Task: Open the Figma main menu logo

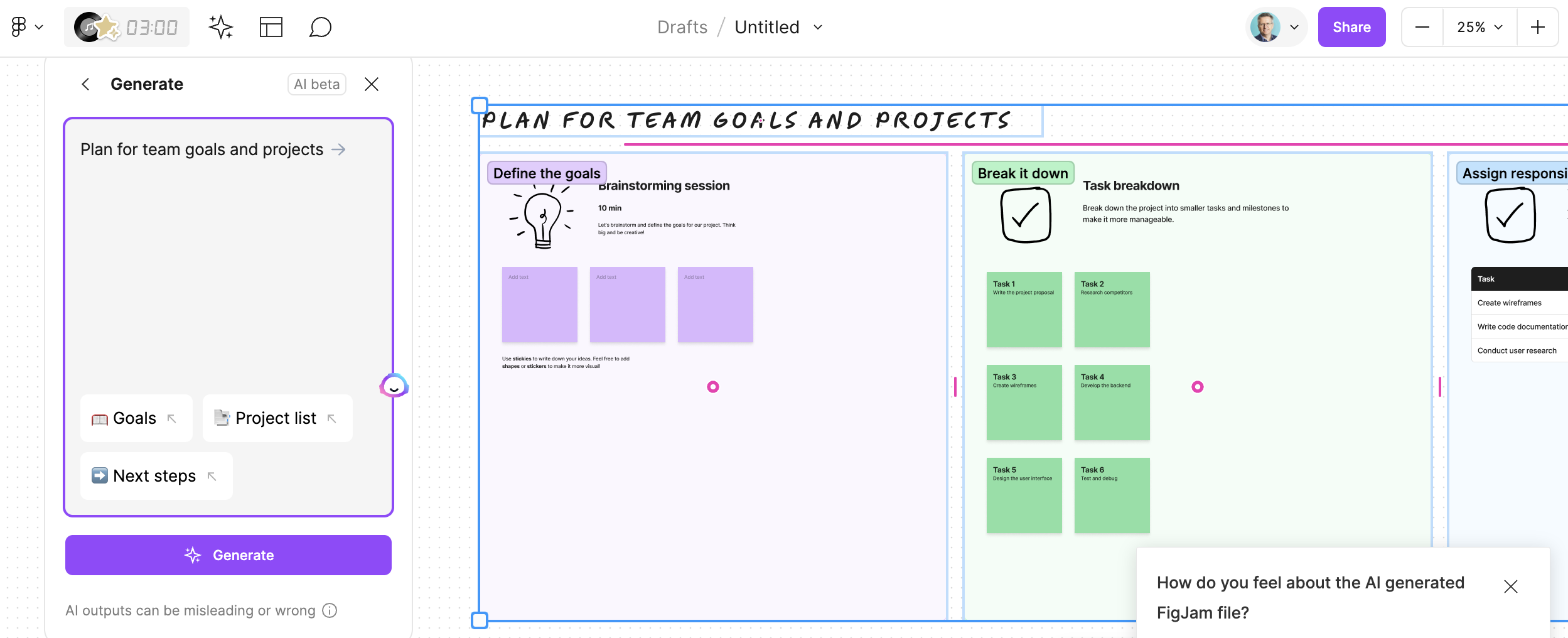Action: (x=19, y=27)
